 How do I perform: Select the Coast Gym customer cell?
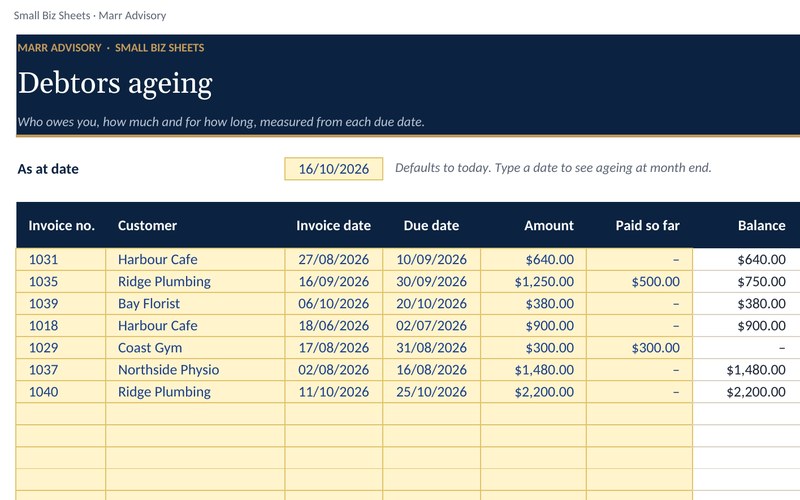195,347
